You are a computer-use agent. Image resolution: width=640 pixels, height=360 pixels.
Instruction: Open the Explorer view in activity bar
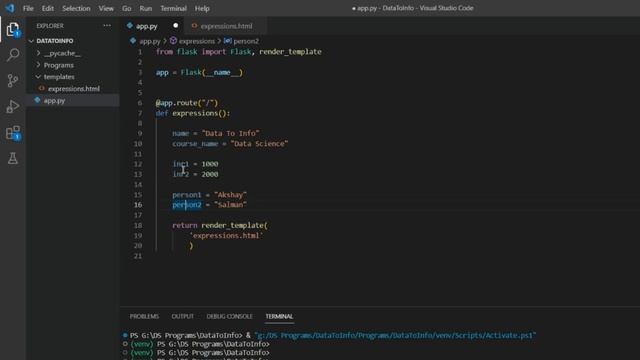click(x=13, y=29)
